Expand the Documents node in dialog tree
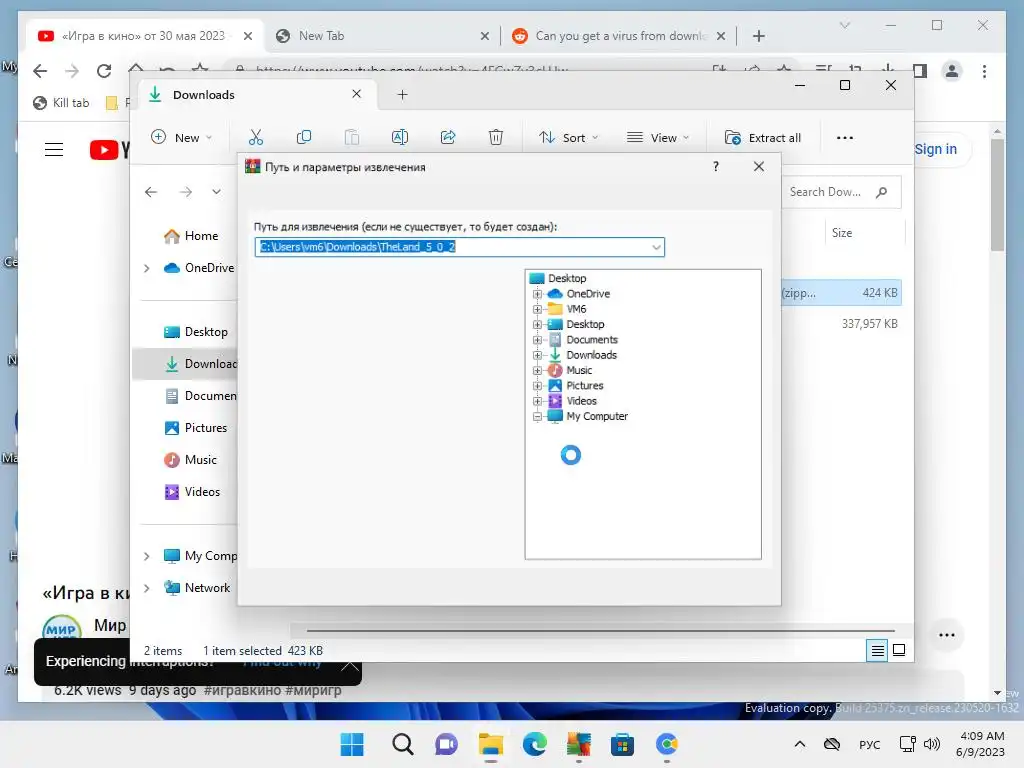This screenshot has width=1024, height=768. click(537, 340)
